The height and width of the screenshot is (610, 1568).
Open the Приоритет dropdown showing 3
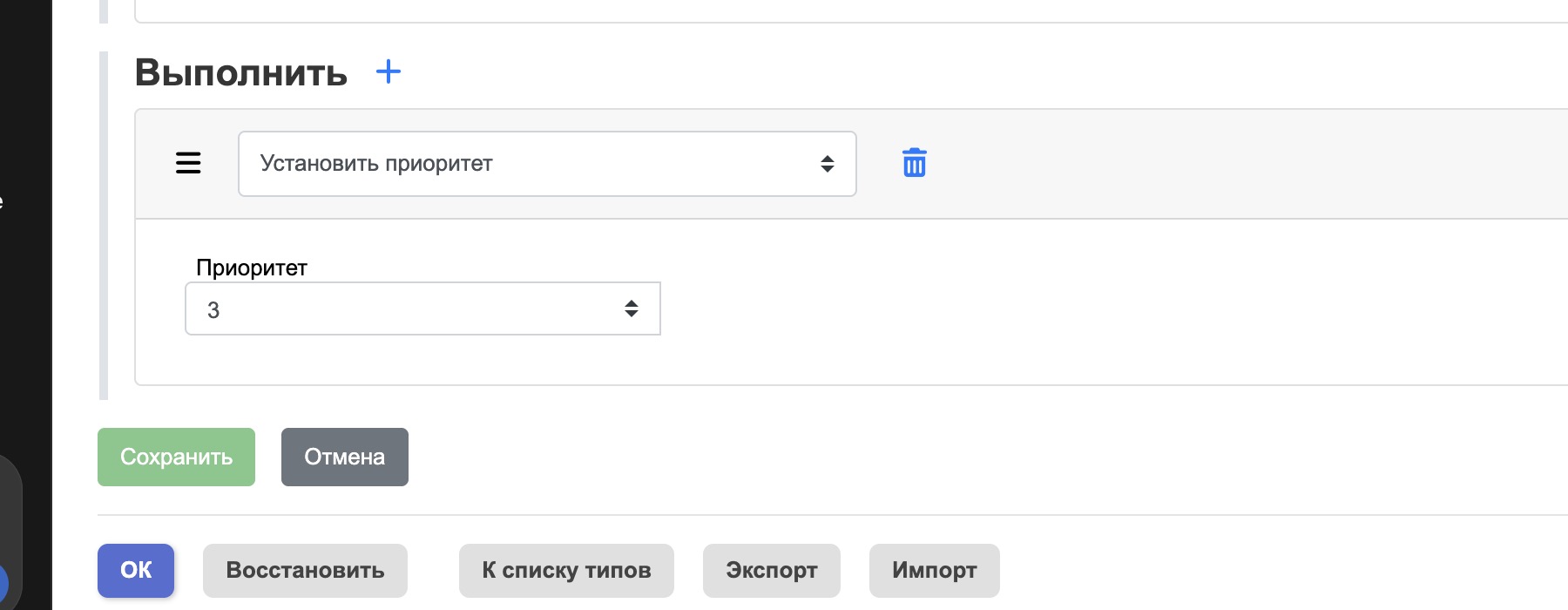point(422,308)
